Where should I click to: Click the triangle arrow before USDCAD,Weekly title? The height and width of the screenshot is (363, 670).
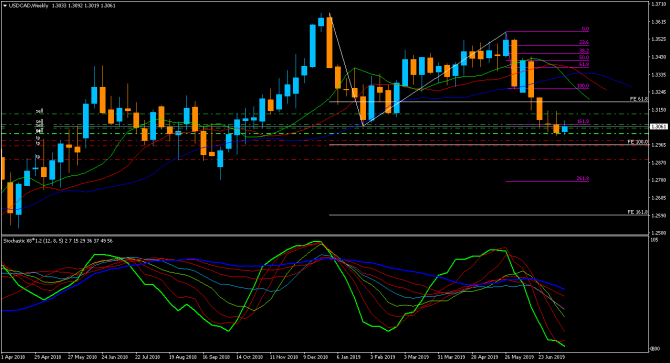click(5, 6)
